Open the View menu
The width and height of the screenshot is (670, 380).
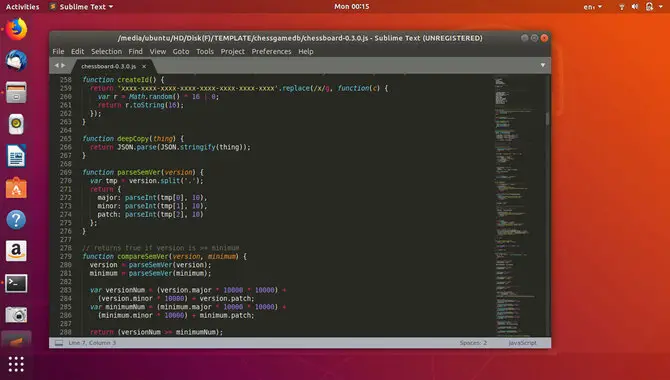click(x=158, y=51)
